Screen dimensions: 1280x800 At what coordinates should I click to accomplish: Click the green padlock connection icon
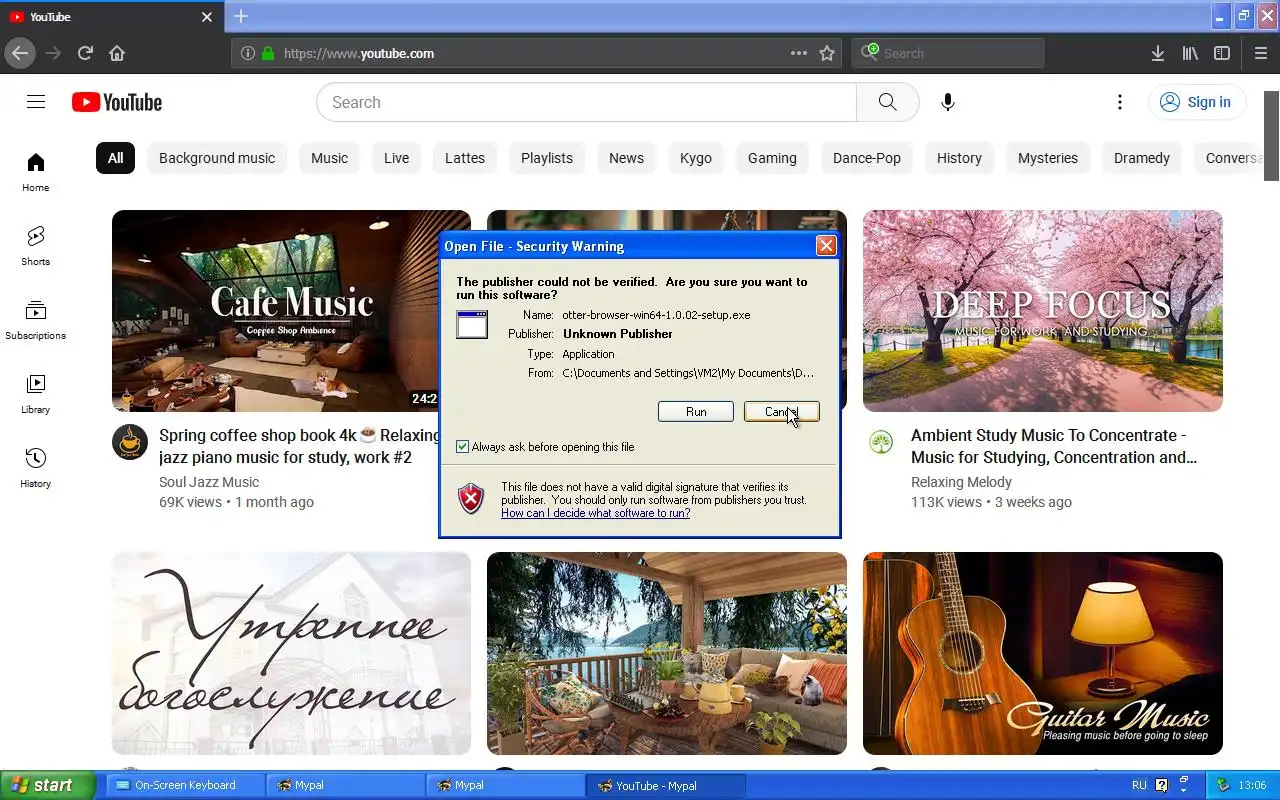[x=267, y=53]
